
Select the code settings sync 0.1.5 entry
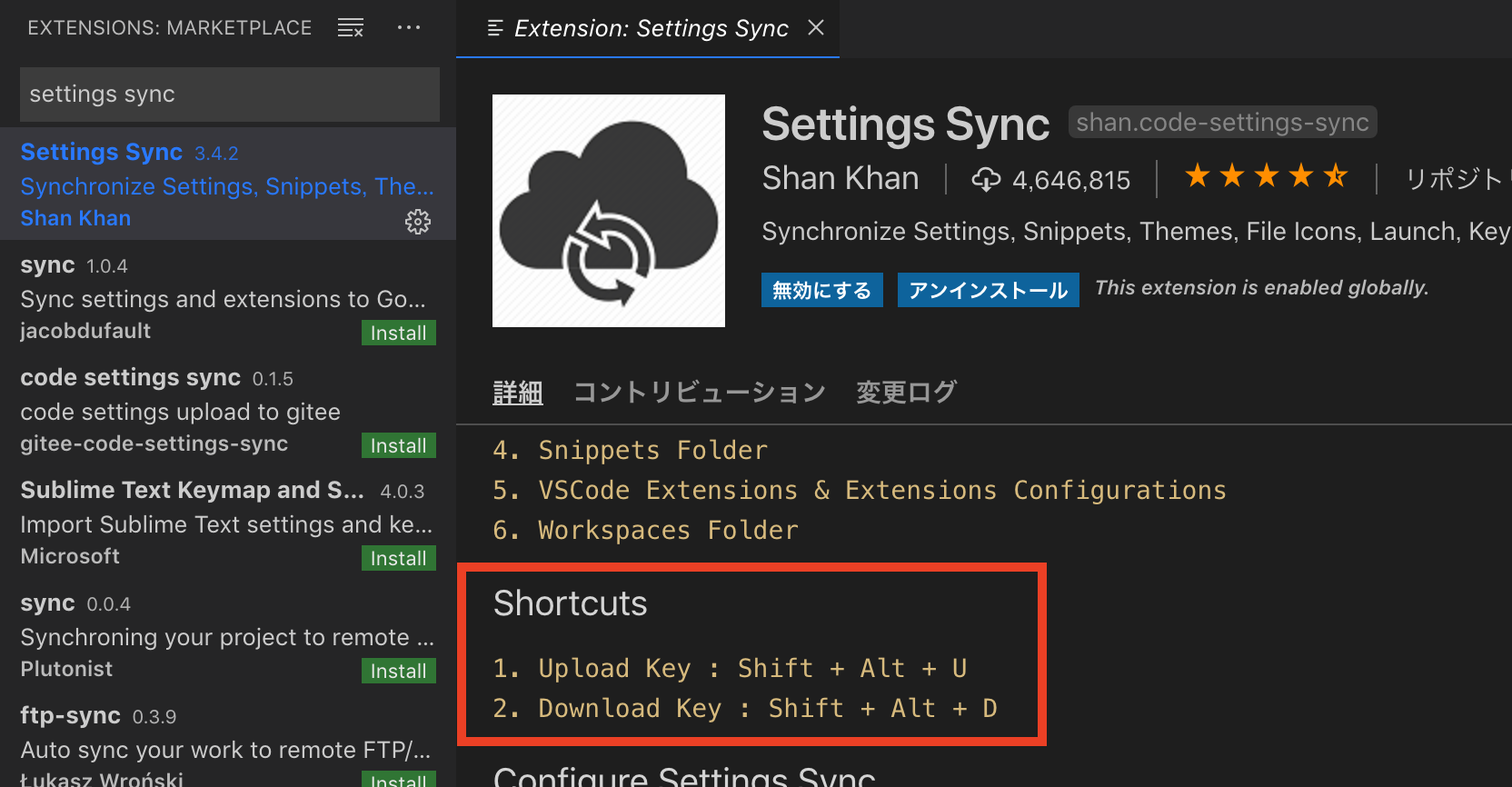(228, 409)
